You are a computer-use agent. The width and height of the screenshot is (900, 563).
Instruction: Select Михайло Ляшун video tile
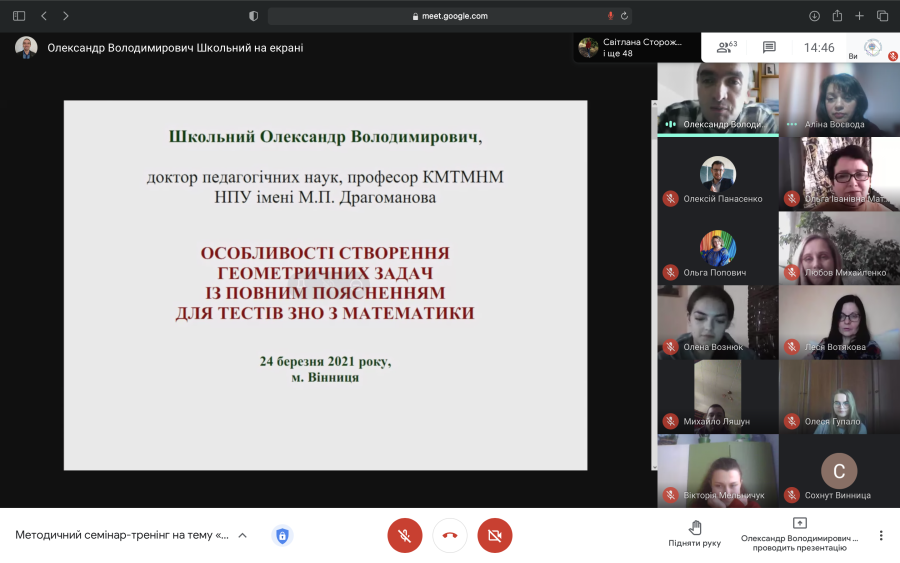pos(717,397)
